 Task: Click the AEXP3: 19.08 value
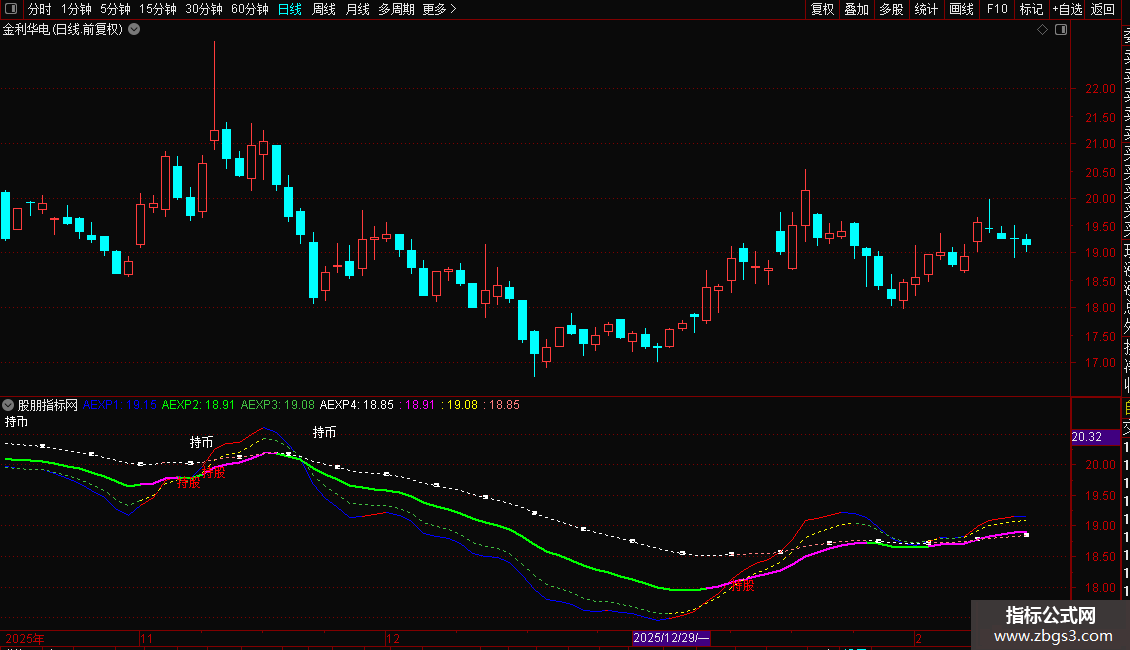(277, 405)
